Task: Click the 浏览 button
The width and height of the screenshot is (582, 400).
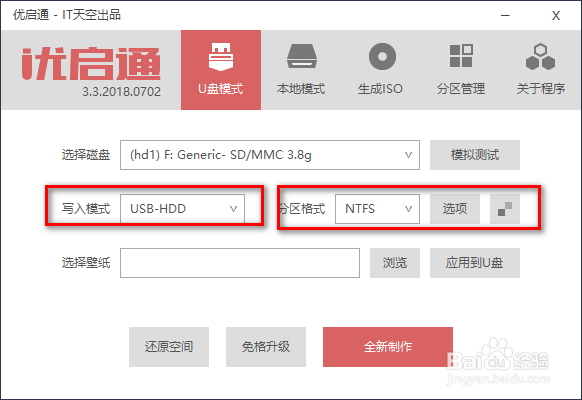Action: (x=395, y=263)
